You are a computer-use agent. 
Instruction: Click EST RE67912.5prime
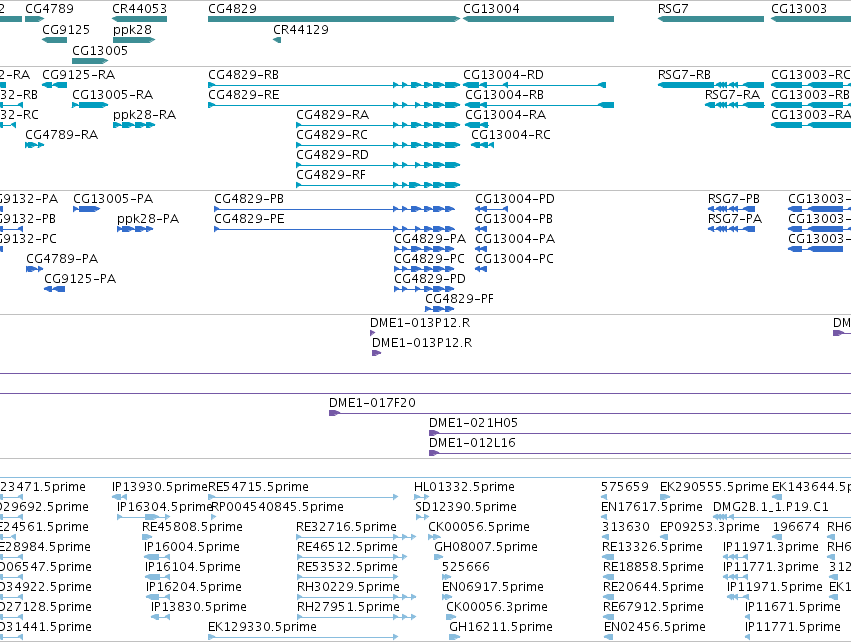653,608
